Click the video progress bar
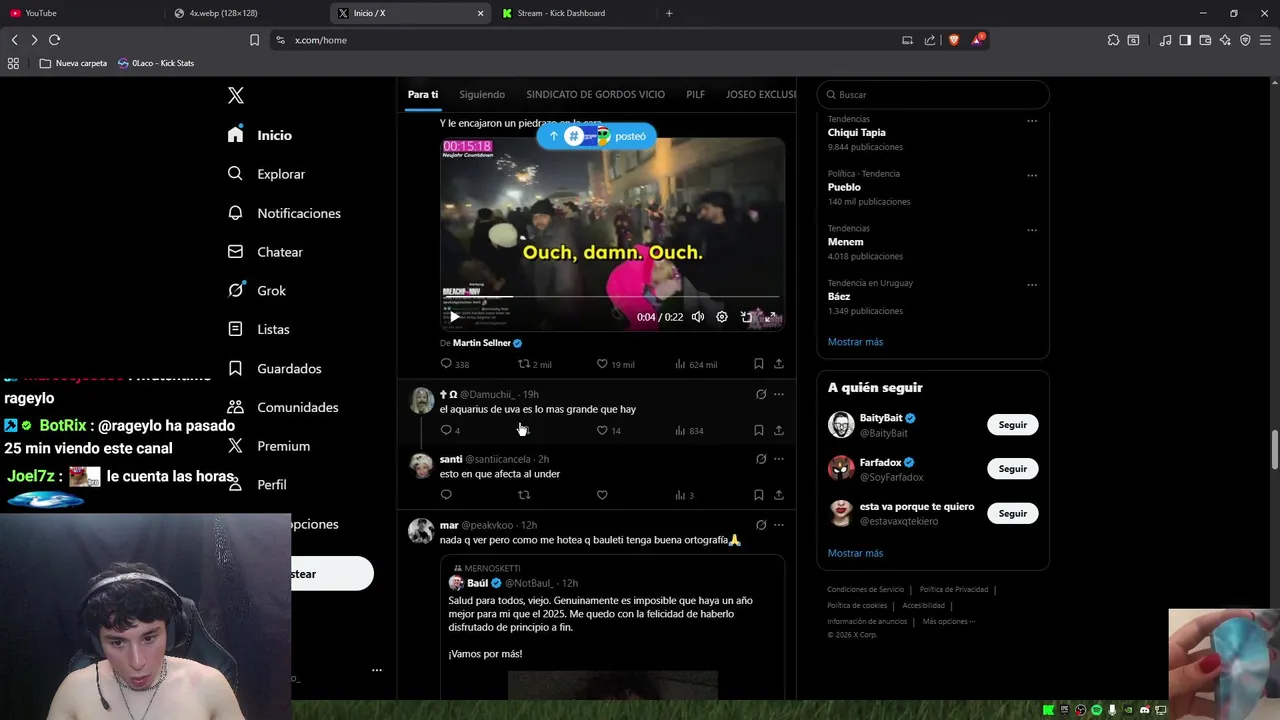Screen dimensions: 1280x720 (x=612, y=297)
